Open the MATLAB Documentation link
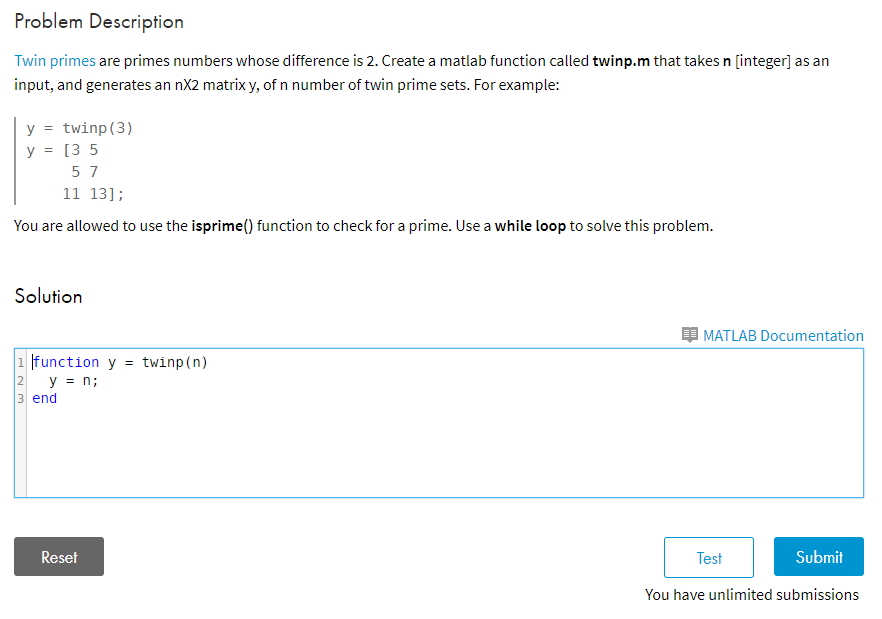The height and width of the screenshot is (619, 882). pyautogui.click(x=783, y=335)
